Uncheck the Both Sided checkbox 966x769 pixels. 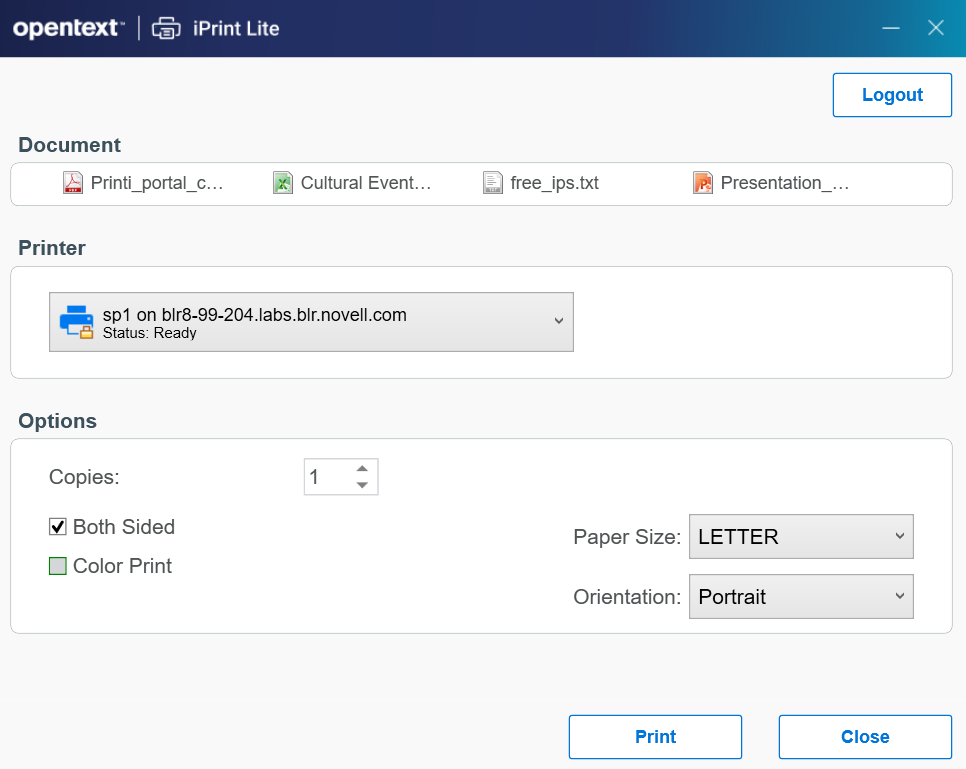[58, 527]
